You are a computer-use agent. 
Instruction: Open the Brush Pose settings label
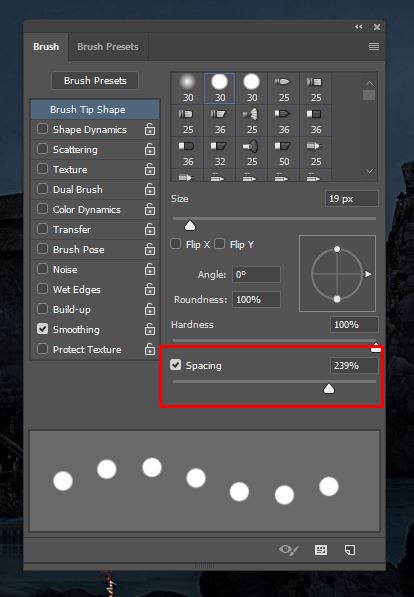(78, 250)
